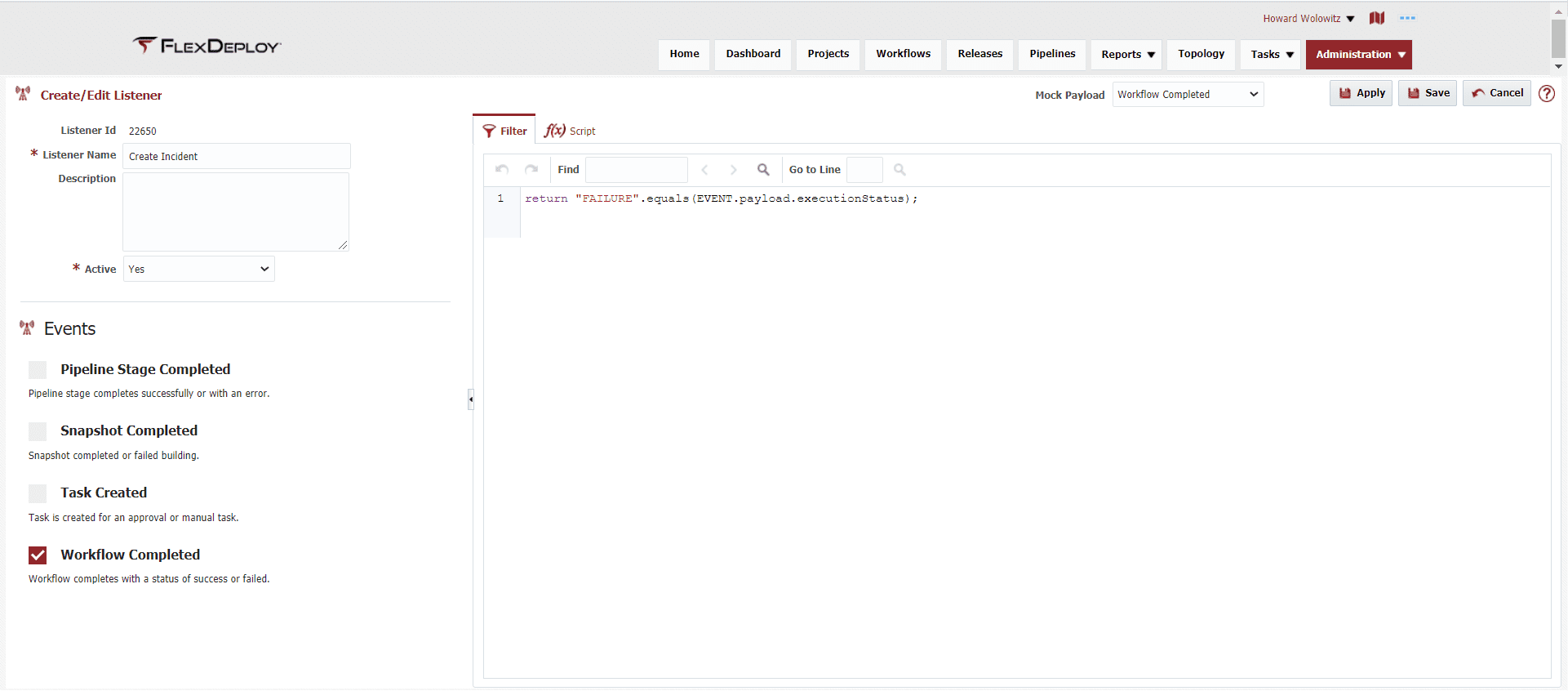
Task: Click the Cancel button
Action: 1497,93
